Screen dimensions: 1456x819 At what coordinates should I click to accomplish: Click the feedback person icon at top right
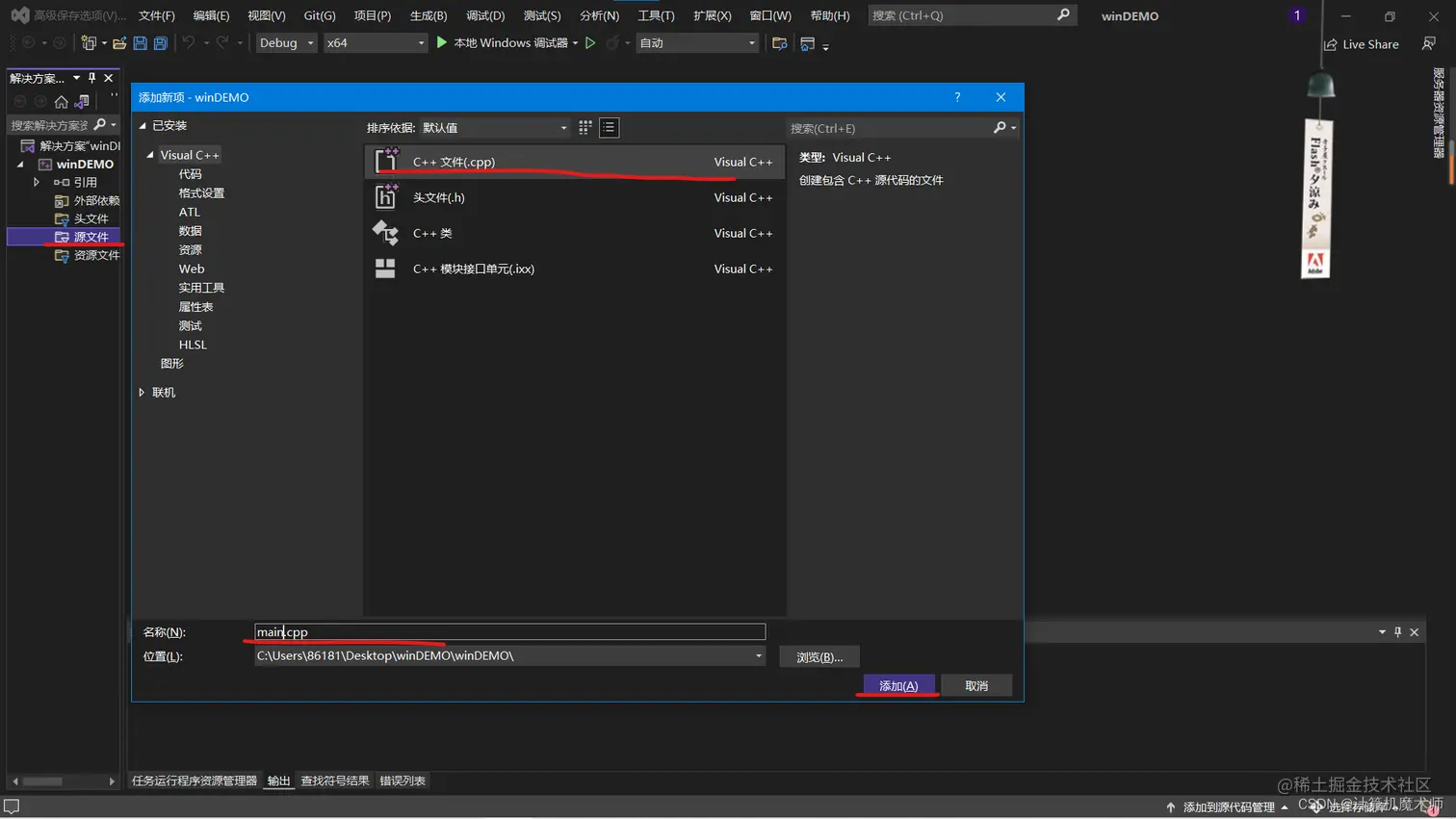(1429, 43)
